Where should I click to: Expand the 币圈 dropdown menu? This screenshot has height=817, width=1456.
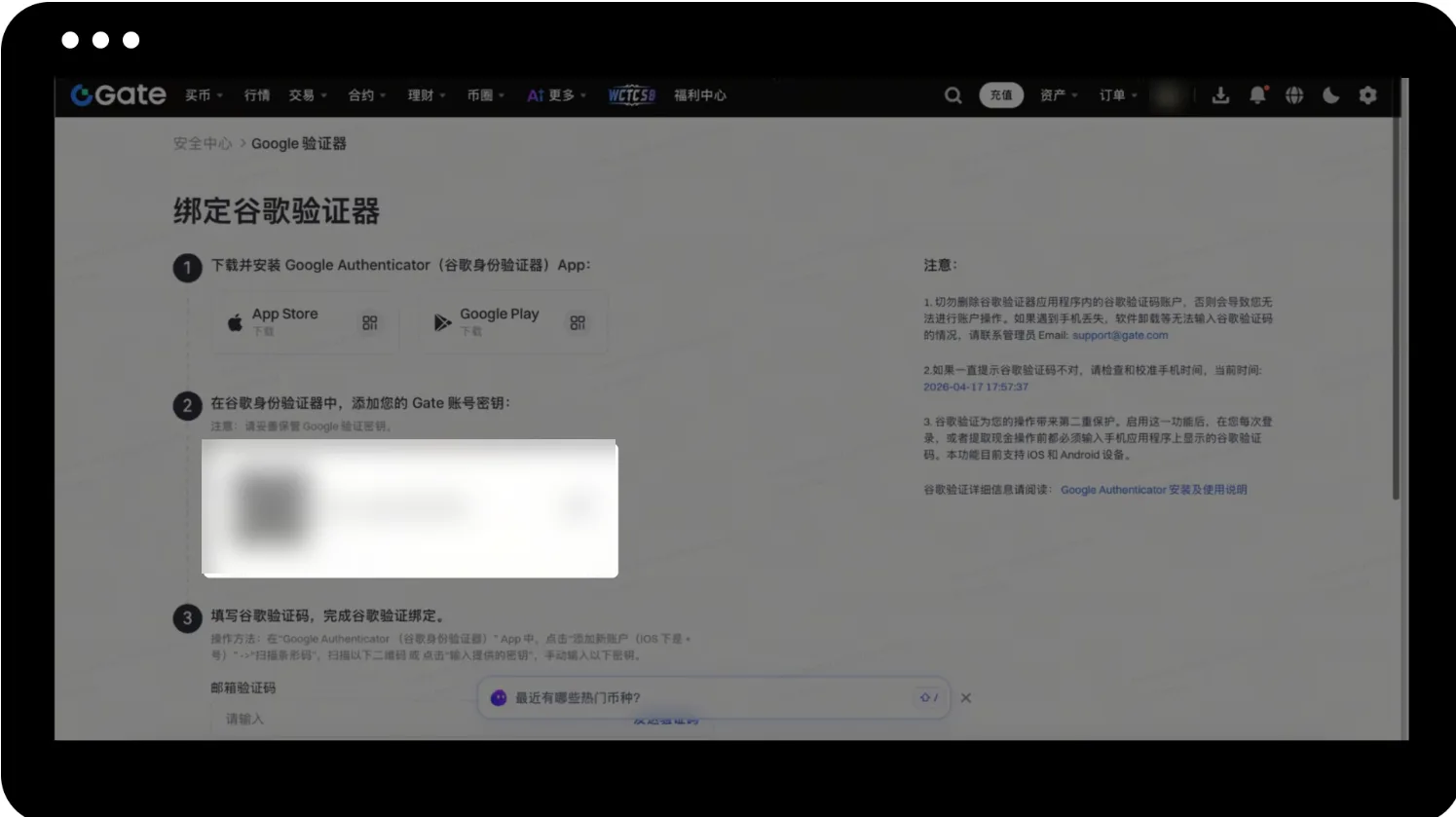[486, 95]
